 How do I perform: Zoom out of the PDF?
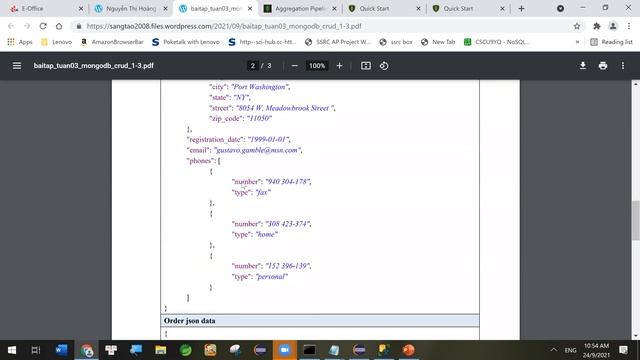click(x=295, y=66)
